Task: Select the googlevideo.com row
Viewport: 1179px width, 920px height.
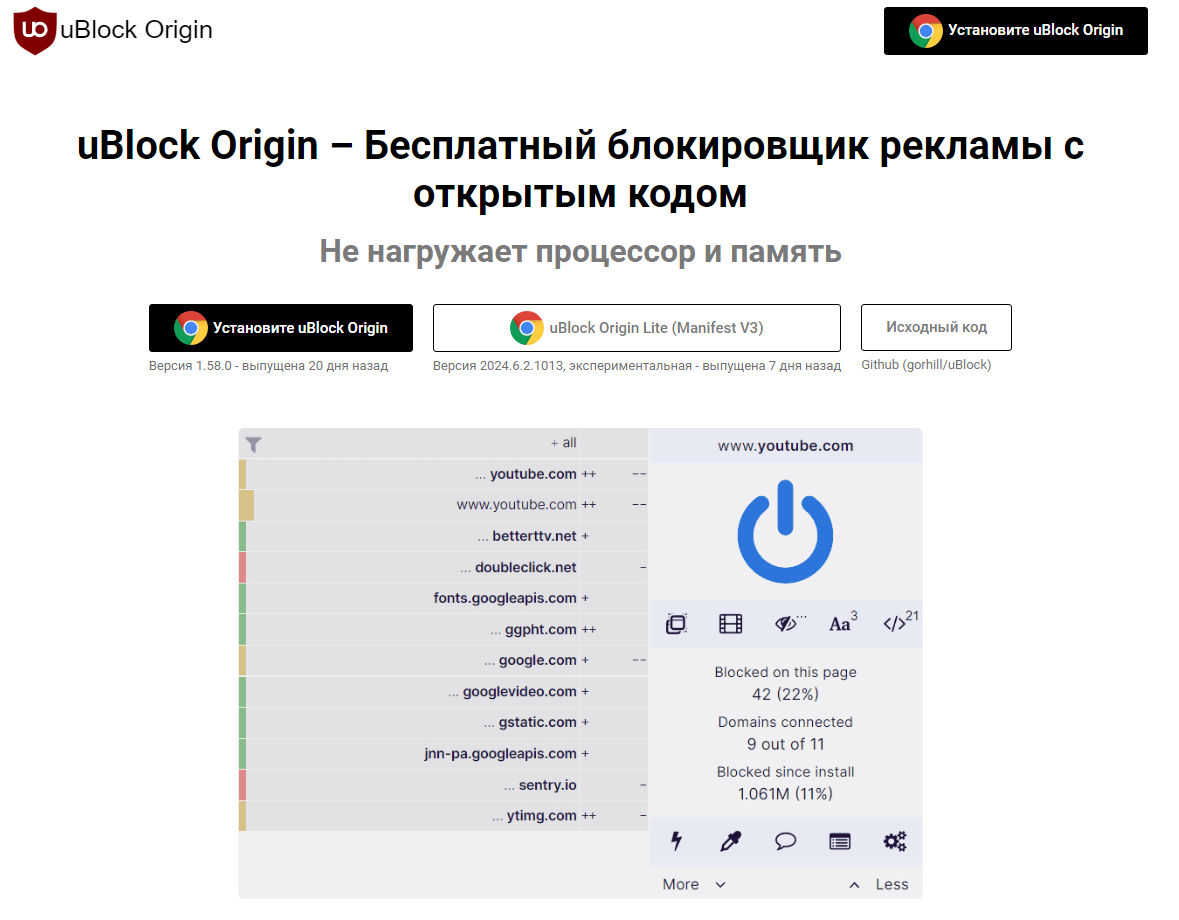Action: (444, 692)
